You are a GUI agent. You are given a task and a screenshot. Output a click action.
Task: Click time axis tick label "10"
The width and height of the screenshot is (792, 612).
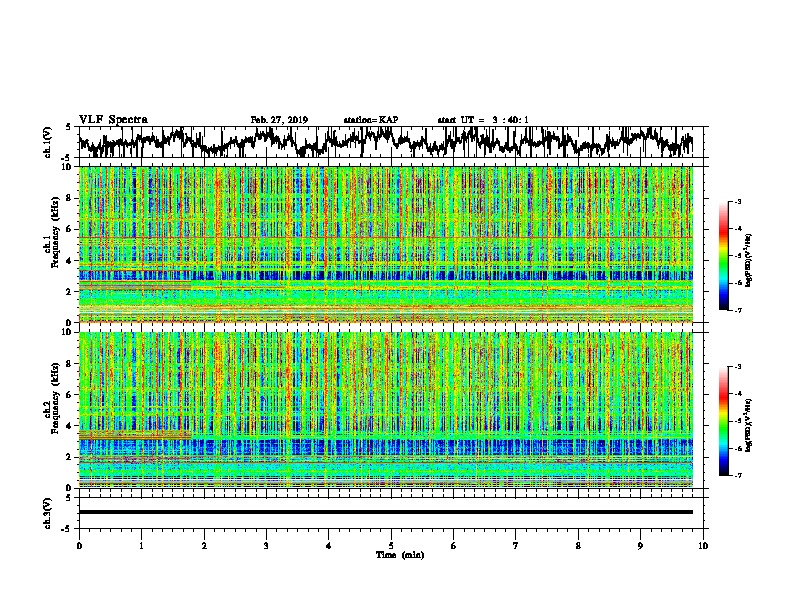point(703,546)
